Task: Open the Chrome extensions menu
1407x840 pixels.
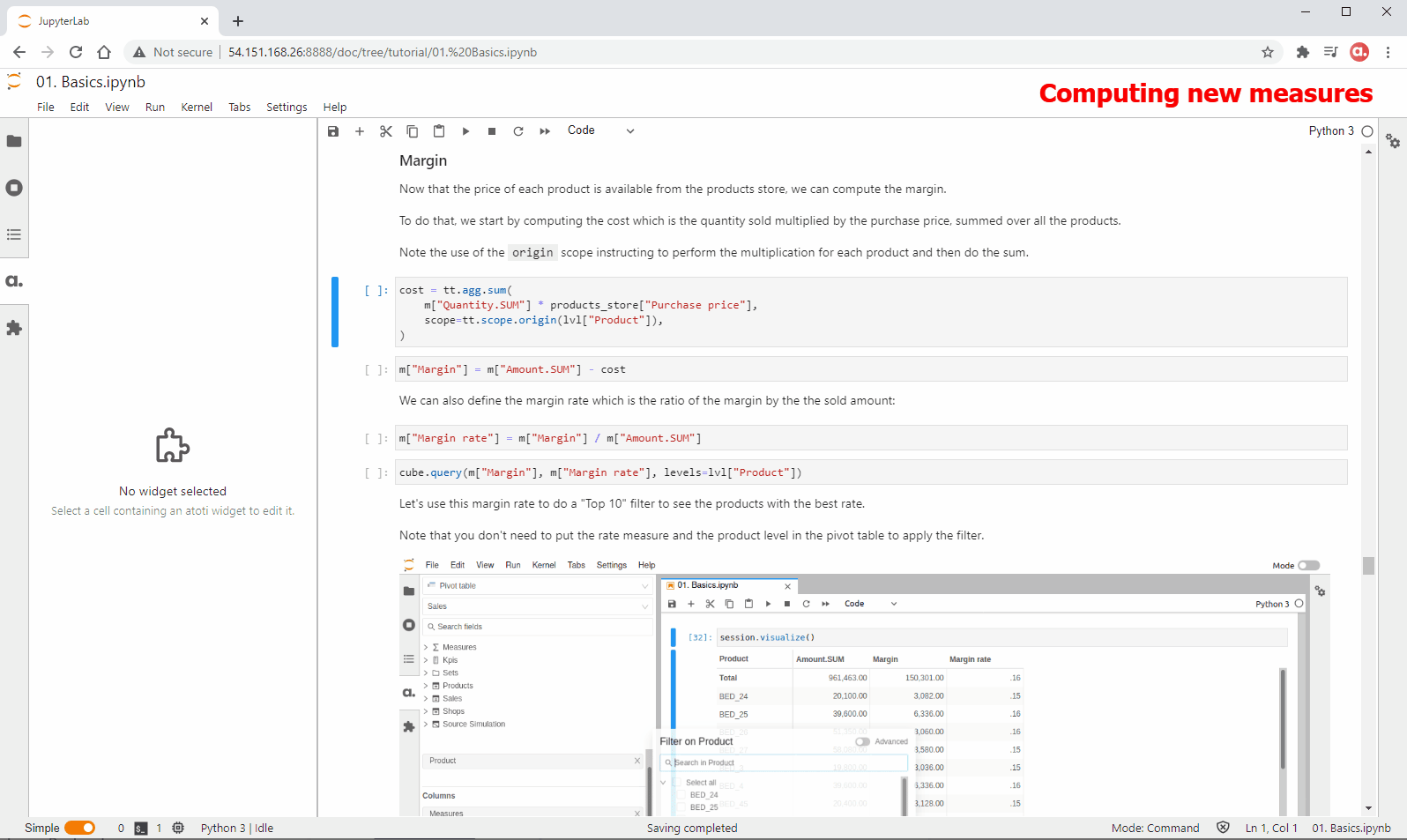Action: pos(1302,52)
